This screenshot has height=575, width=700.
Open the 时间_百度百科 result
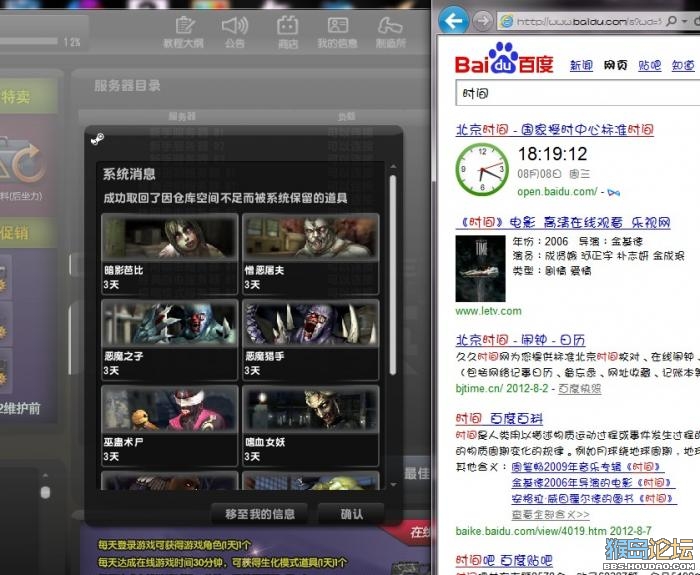[499, 418]
